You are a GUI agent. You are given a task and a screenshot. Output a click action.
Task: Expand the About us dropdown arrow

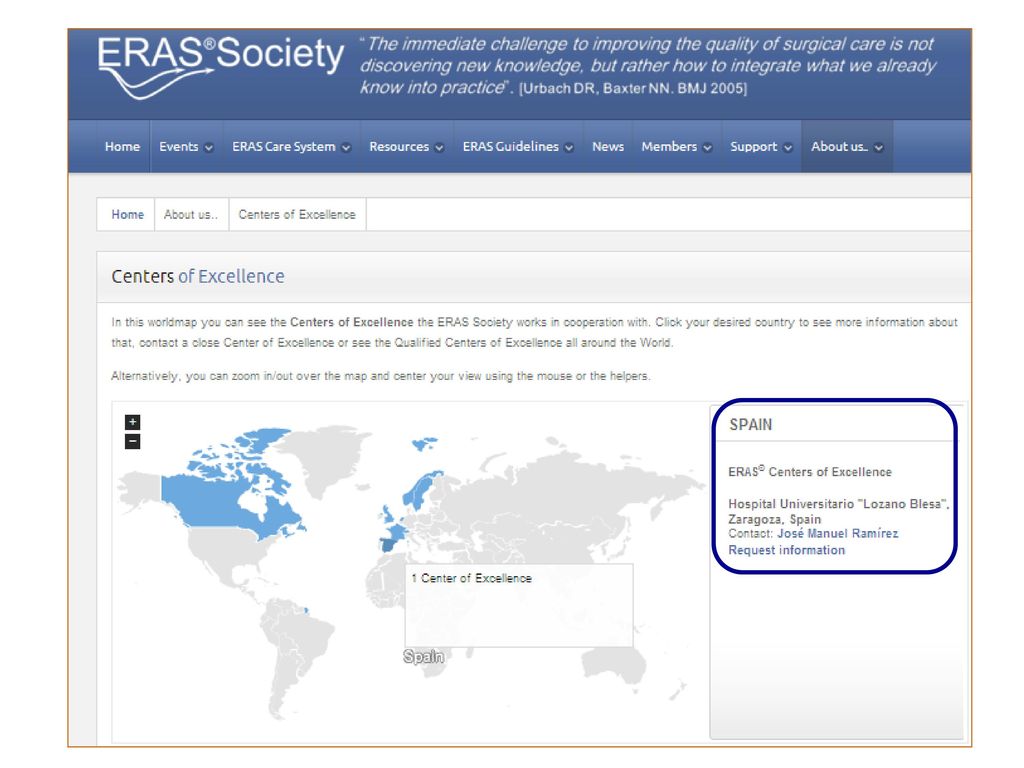tap(878, 148)
